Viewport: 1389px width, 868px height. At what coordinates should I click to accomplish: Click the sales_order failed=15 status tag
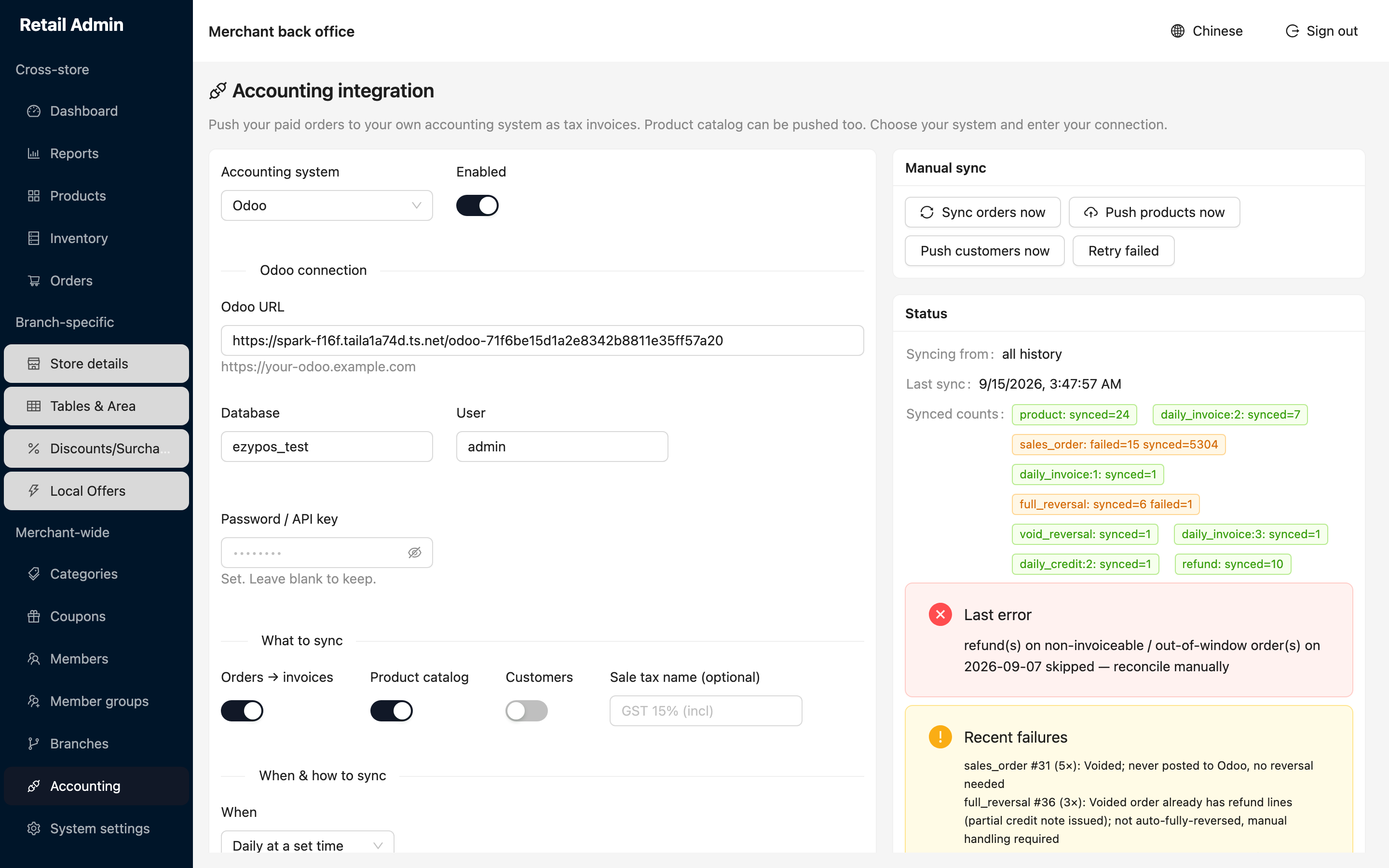[x=1118, y=444]
